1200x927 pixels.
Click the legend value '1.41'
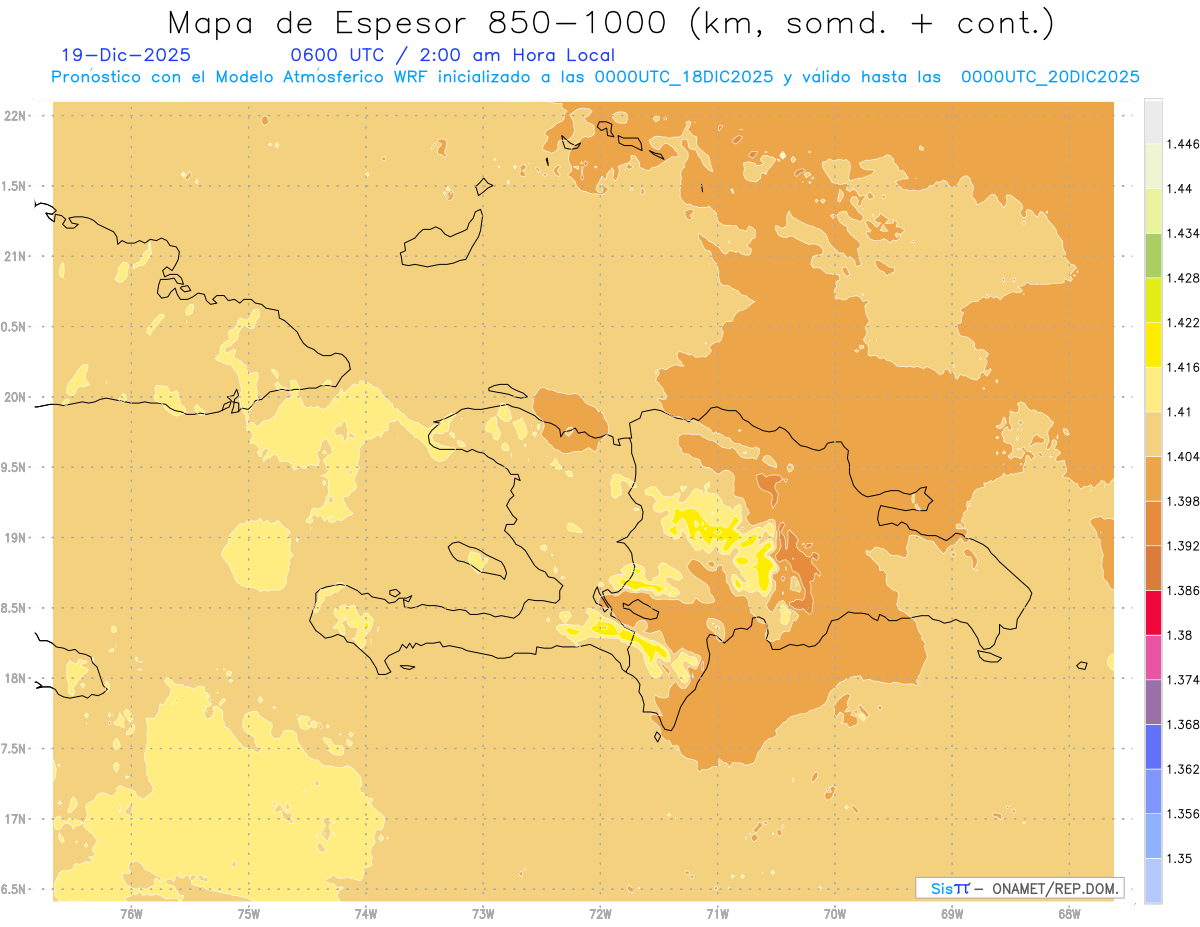point(1180,412)
